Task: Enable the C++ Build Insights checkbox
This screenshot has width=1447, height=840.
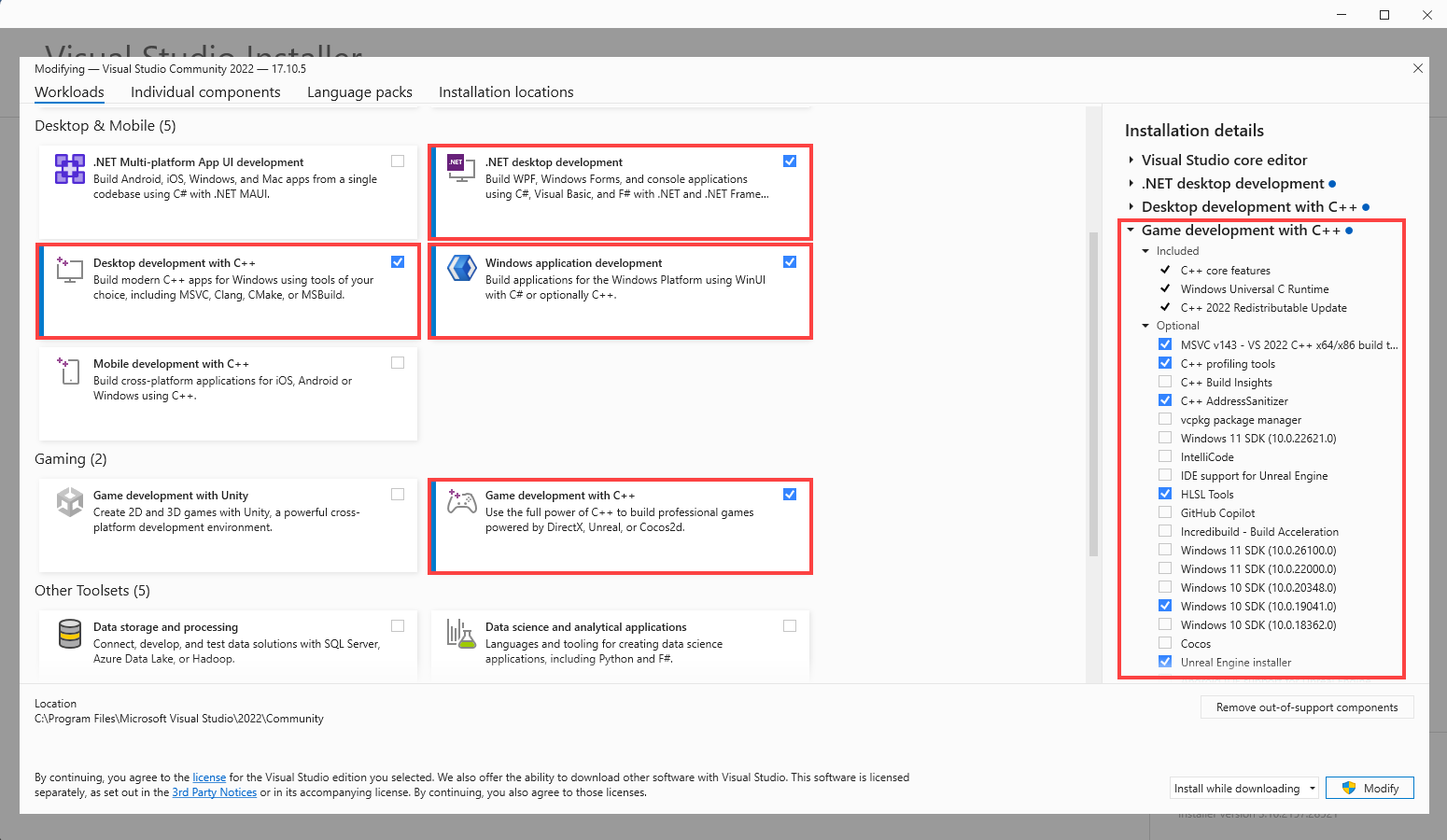Action: click(1165, 382)
